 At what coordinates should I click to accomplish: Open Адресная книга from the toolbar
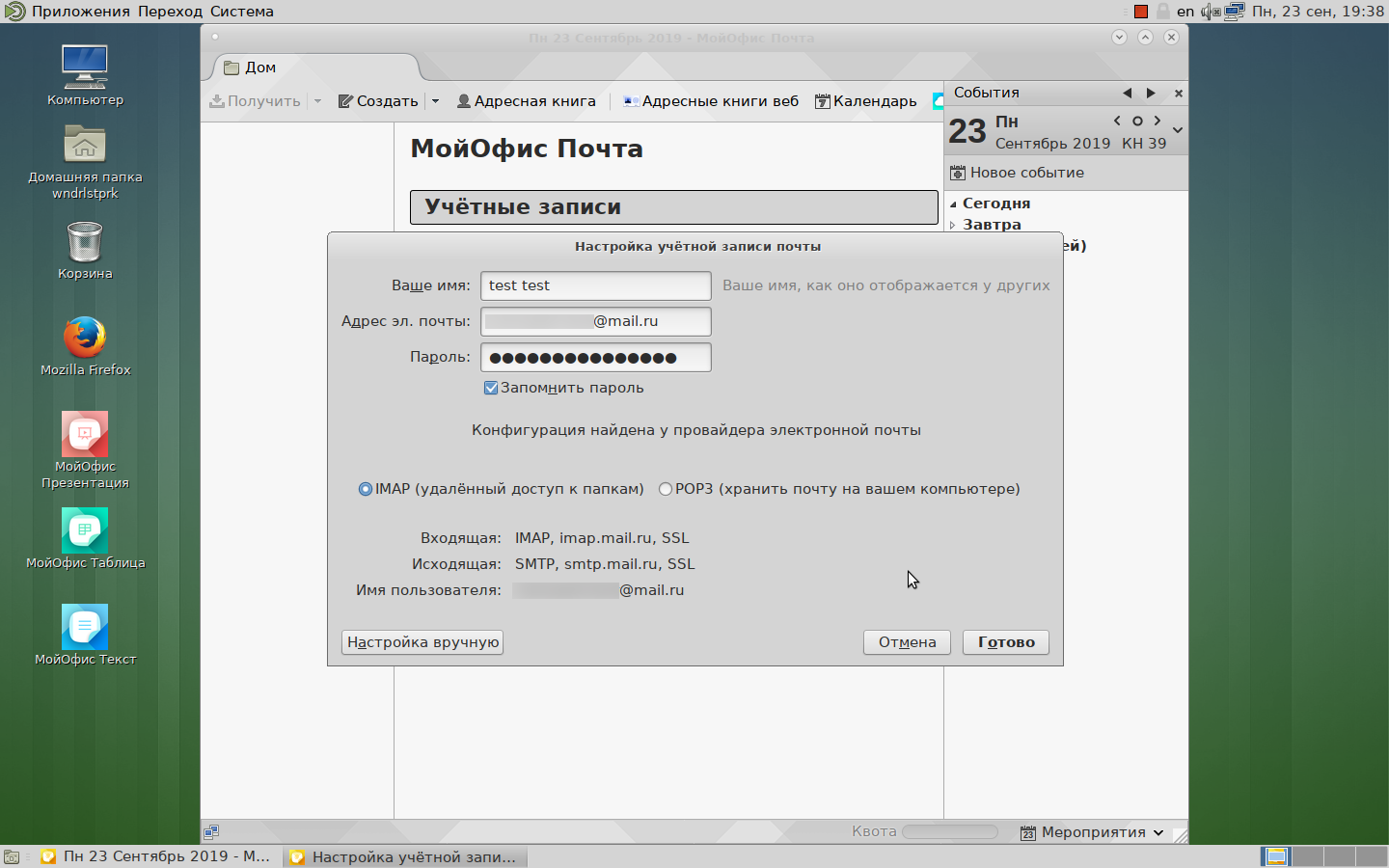526,101
